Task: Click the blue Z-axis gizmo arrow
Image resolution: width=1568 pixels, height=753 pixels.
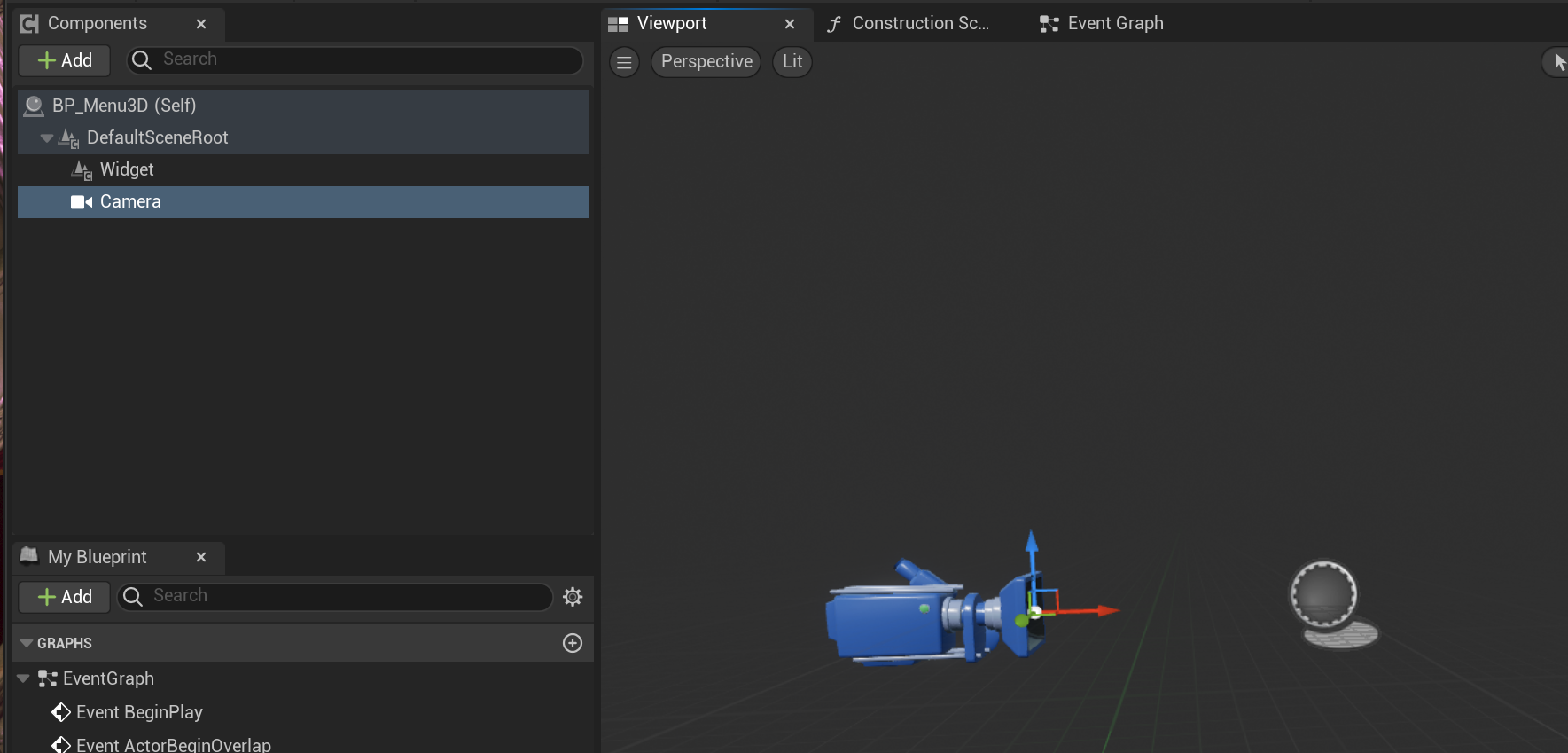Action: click(x=1032, y=544)
